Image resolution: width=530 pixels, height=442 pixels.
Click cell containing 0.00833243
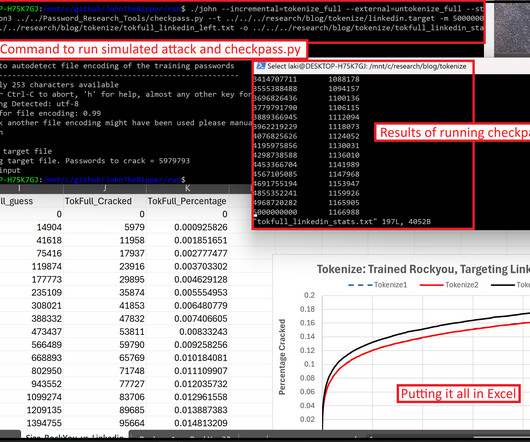(x=188, y=332)
